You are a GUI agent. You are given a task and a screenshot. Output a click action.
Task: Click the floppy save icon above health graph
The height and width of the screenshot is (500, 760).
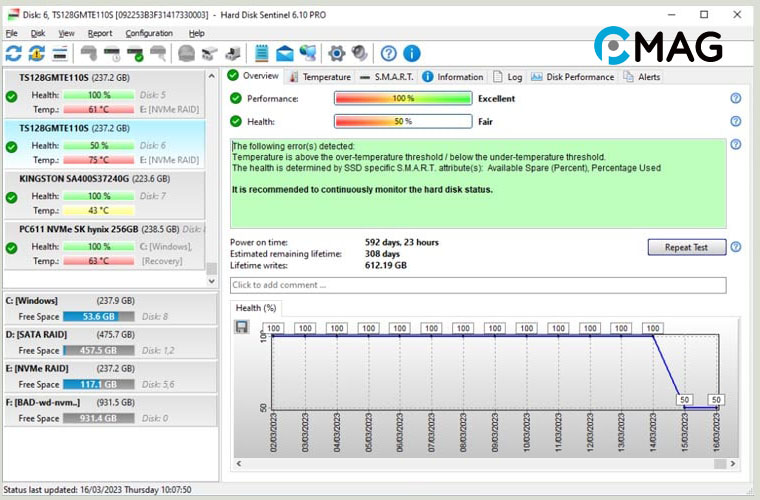(x=242, y=327)
